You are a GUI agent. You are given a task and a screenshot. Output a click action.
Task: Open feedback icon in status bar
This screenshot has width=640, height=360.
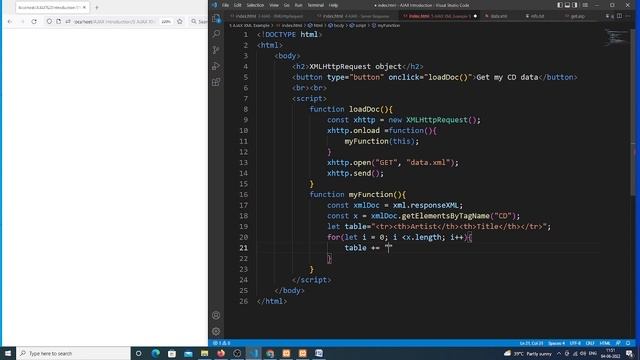pyautogui.click(x=618, y=343)
